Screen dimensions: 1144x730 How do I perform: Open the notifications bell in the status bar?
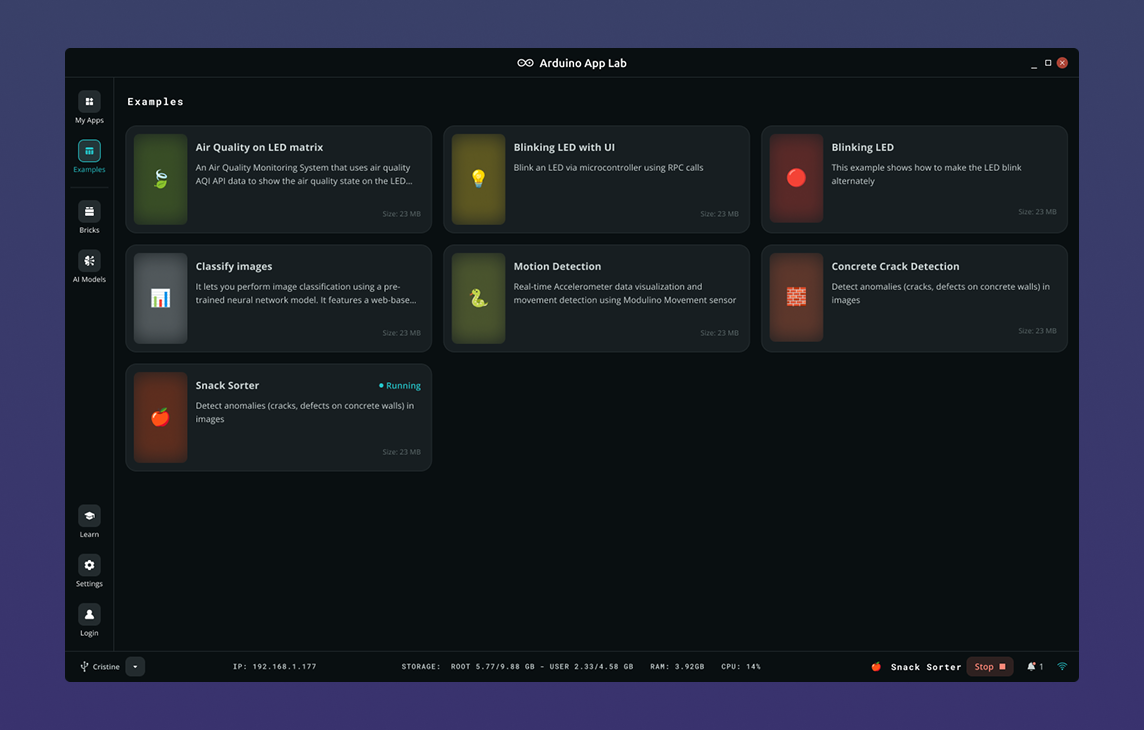click(1032, 667)
